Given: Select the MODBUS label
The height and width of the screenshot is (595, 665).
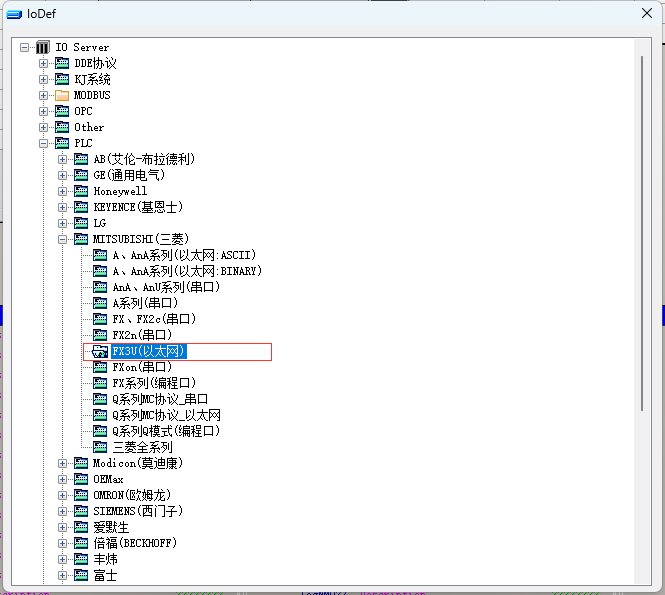Looking at the screenshot, I should tap(92, 95).
